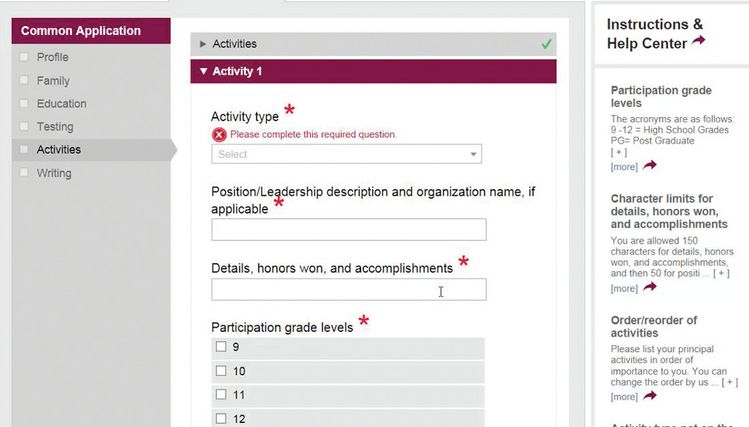The image size is (749, 427).
Task: Open the Profile section in sidebar
Action: point(52,57)
